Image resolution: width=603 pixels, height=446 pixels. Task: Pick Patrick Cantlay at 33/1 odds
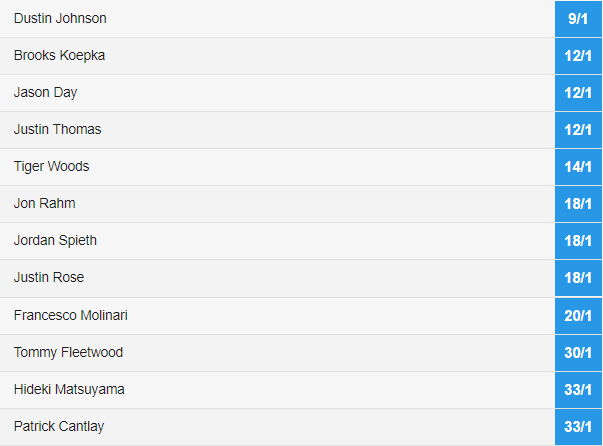tap(578, 426)
